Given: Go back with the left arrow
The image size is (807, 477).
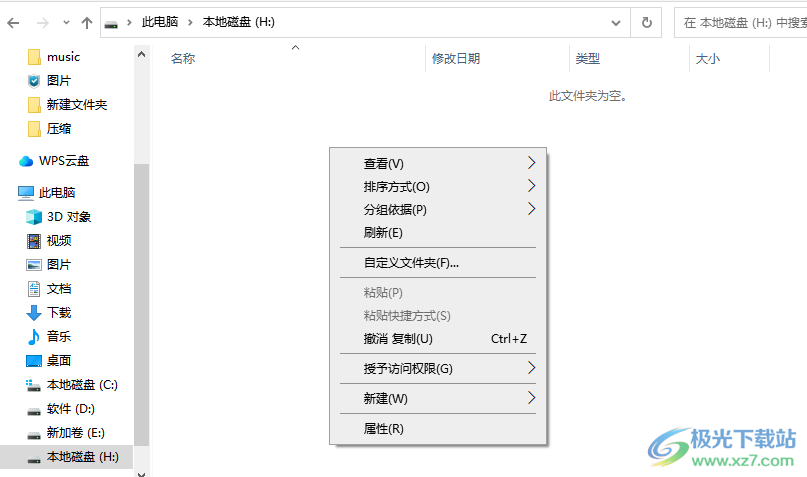Looking at the screenshot, I should coord(13,23).
